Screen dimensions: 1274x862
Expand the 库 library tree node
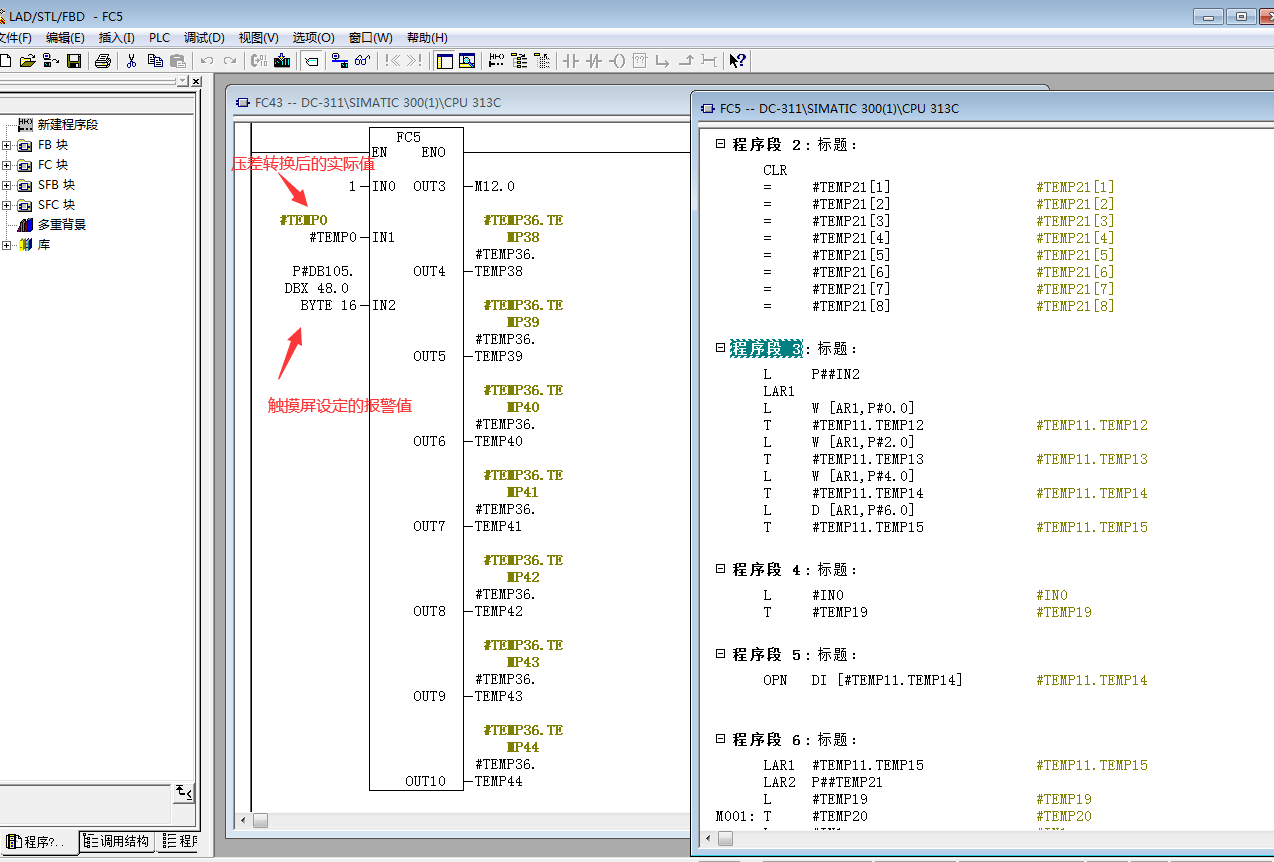[7, 245]
